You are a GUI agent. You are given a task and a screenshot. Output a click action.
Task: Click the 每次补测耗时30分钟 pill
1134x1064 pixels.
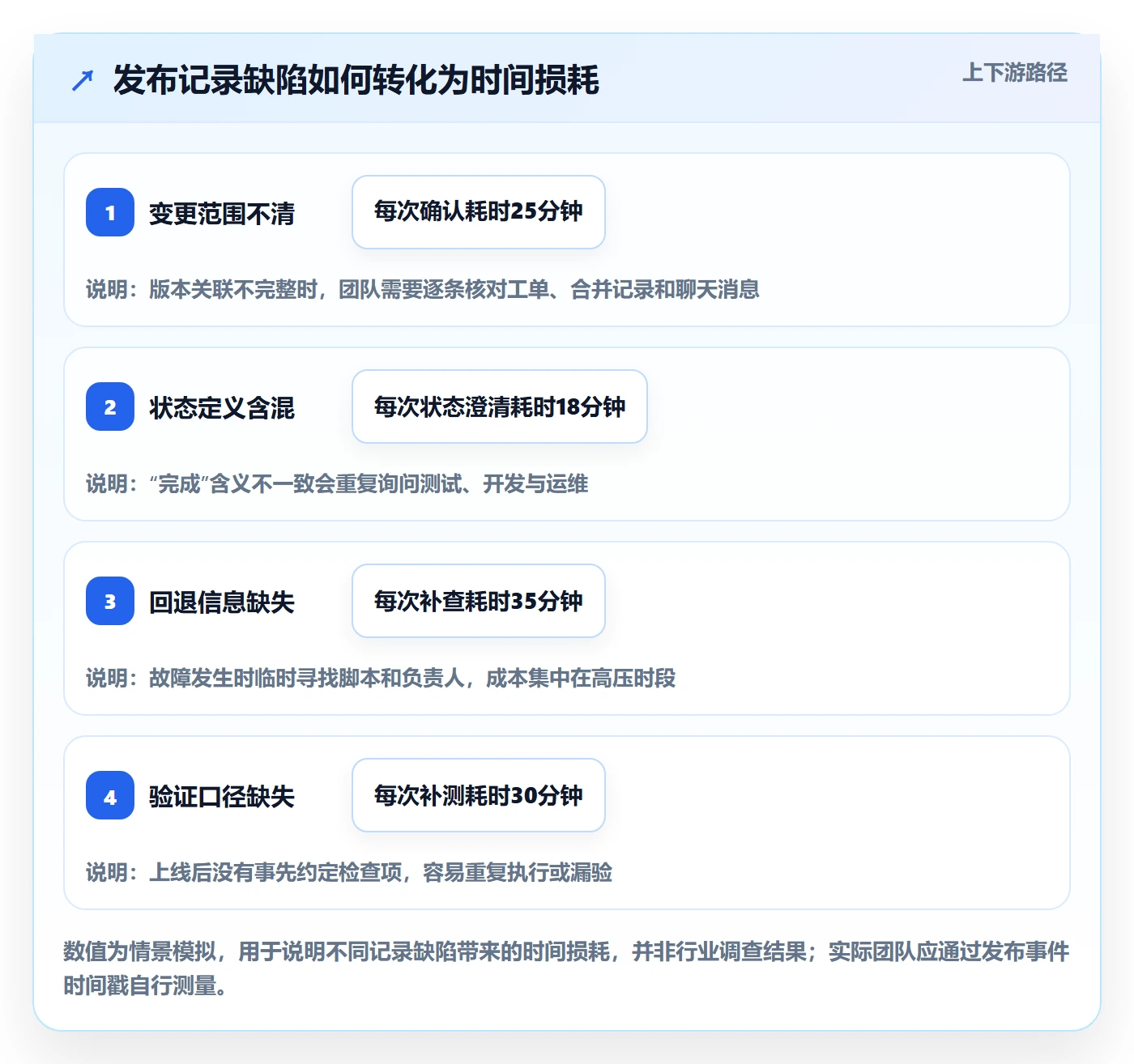pyautogui.click(x=479, y=795)
